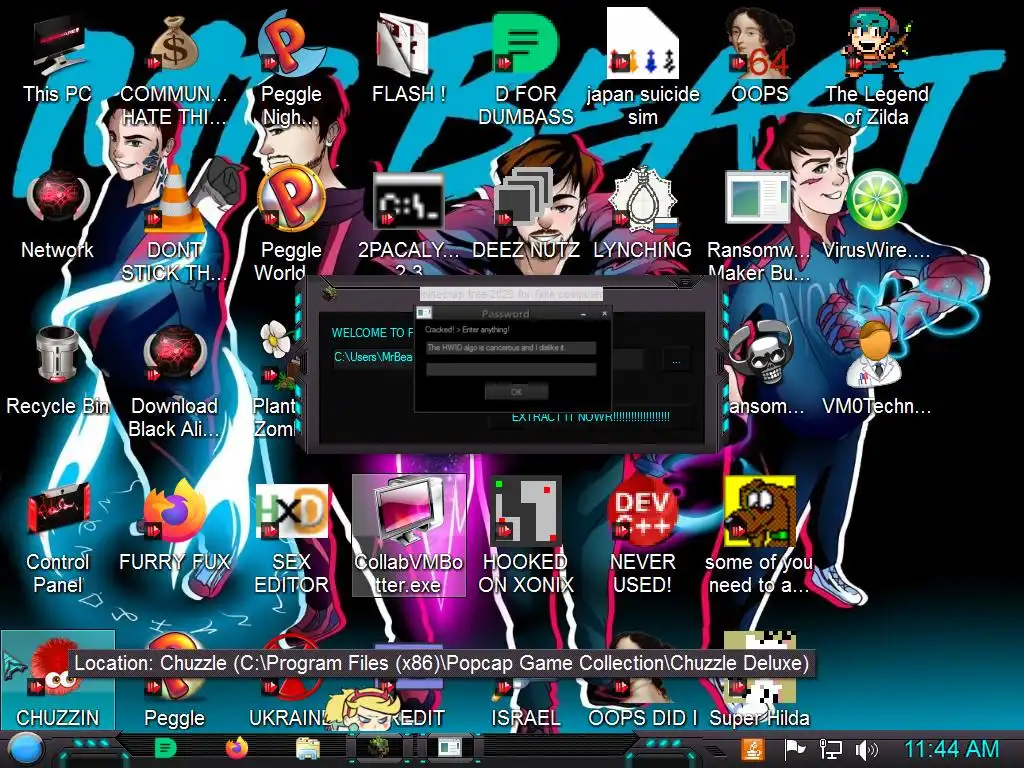Open the volume speaker tray icon
The width and height of the screenshot is (1024, 768).
coord(867,750)
